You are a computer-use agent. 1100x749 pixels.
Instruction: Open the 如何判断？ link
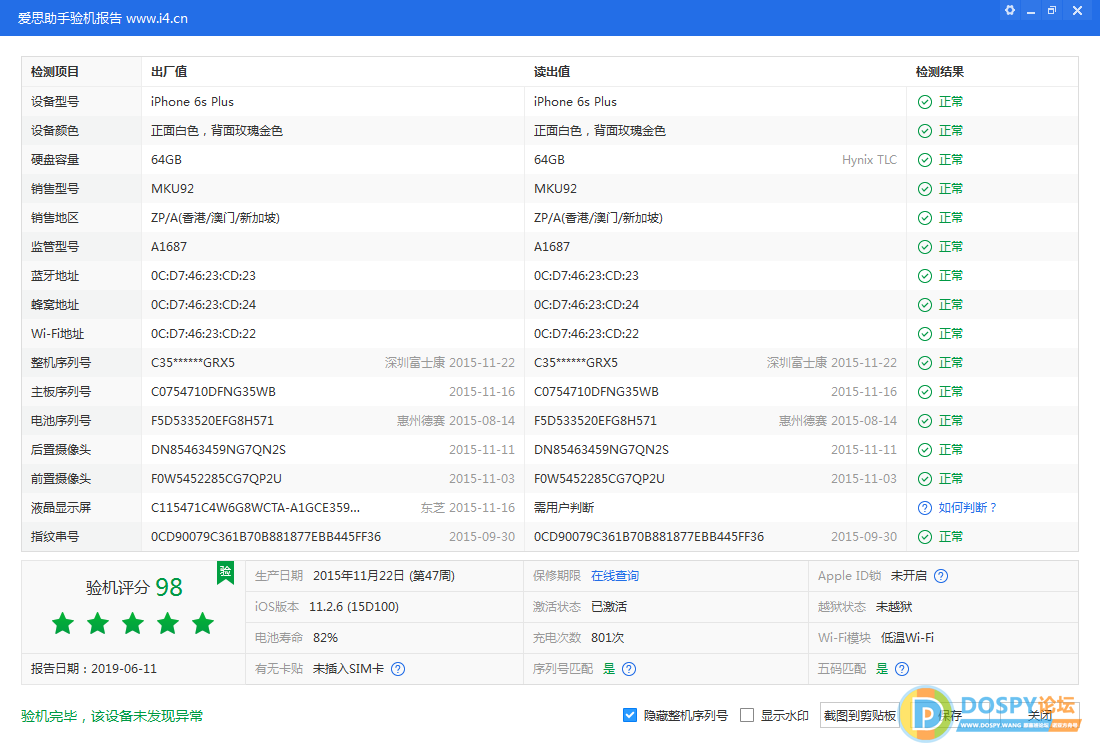point(968,508)
